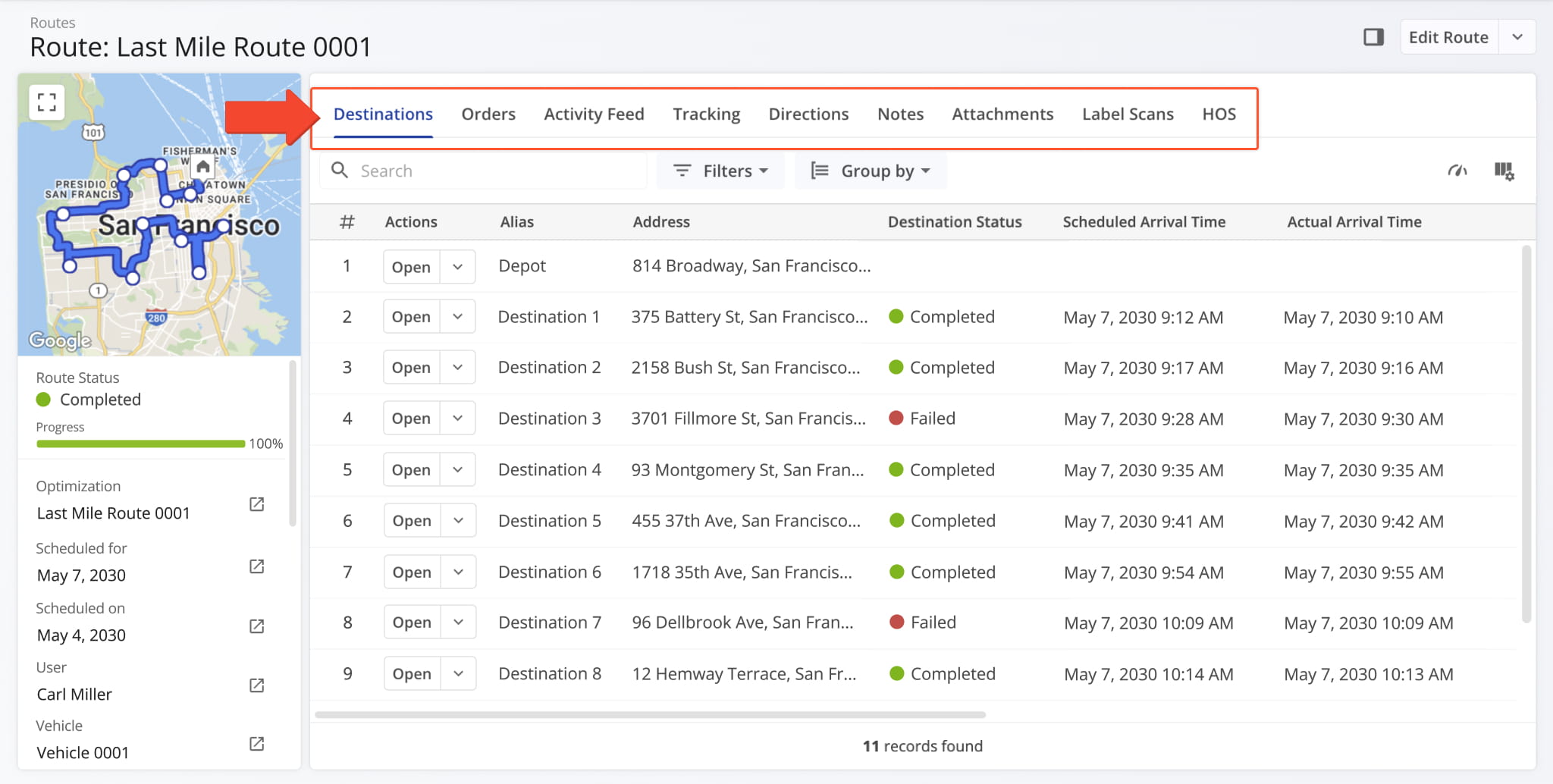The image size is (1553, 784).
Task: Open the Group by dropdown
Action: tap(871, 171)
